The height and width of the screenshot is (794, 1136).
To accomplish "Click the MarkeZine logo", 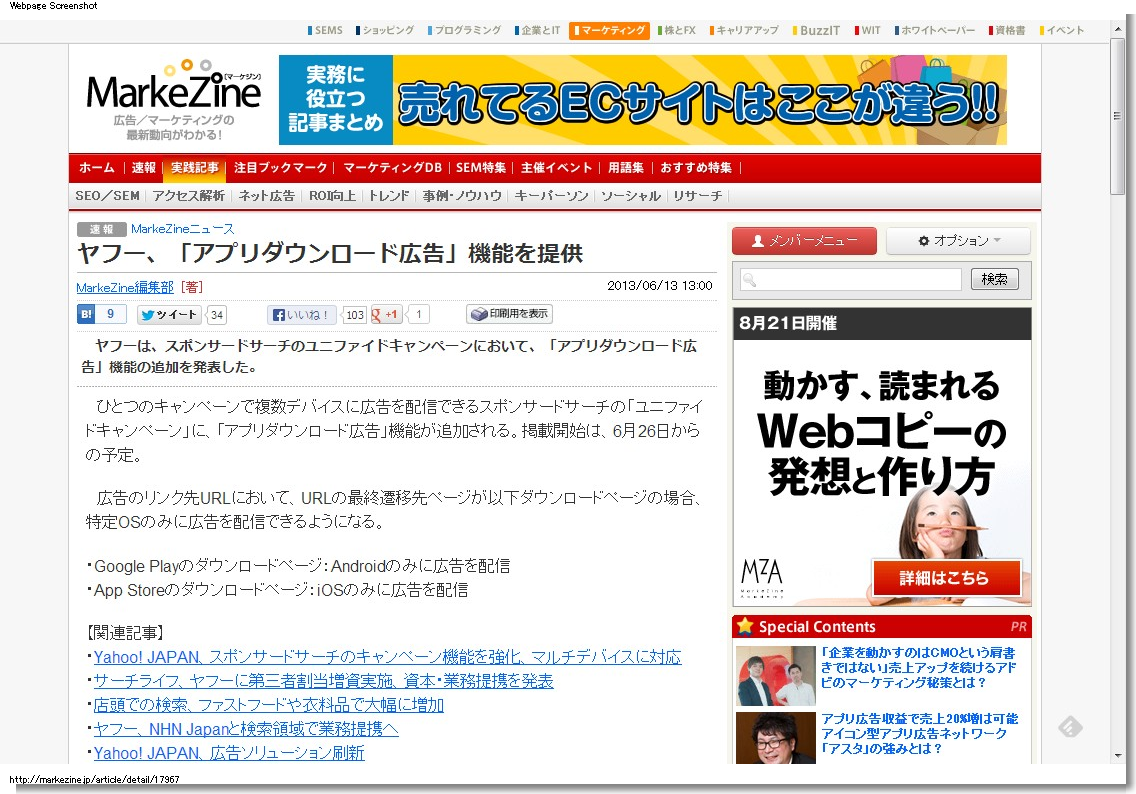I will coord(174,100).
